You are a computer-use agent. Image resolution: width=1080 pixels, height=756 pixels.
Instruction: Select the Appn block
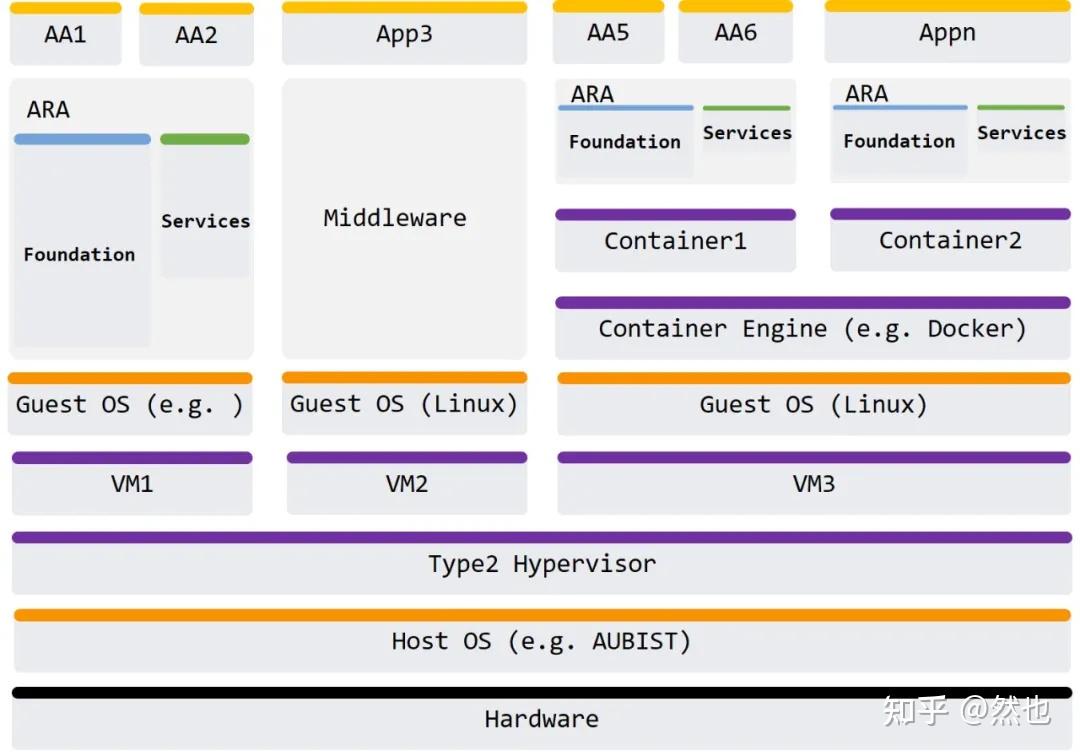947,33
